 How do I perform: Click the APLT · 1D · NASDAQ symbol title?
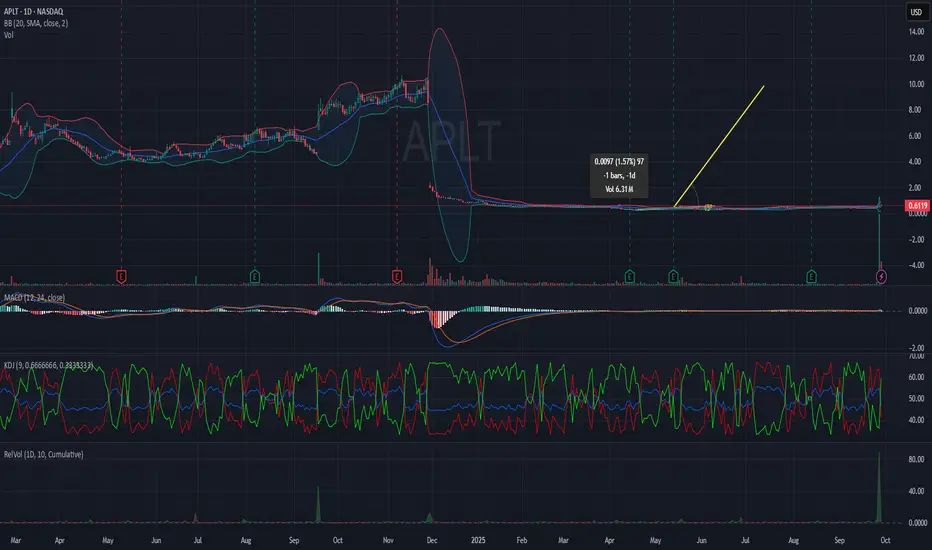(33, 11)
